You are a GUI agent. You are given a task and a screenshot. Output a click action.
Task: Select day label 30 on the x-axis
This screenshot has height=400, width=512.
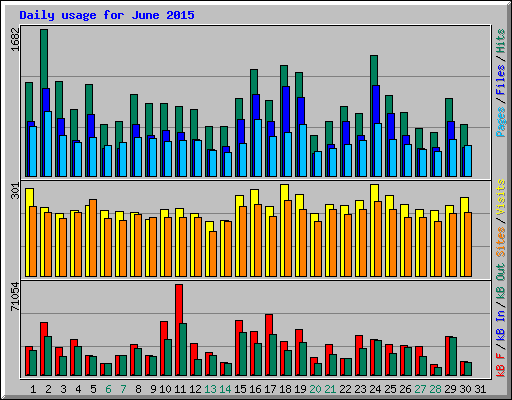(x=465, y=389)
